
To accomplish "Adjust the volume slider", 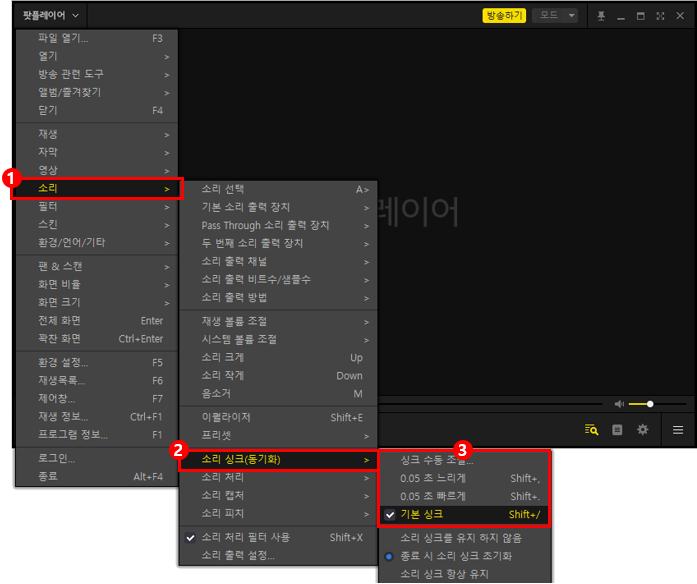I will click(x=657, y=404).
